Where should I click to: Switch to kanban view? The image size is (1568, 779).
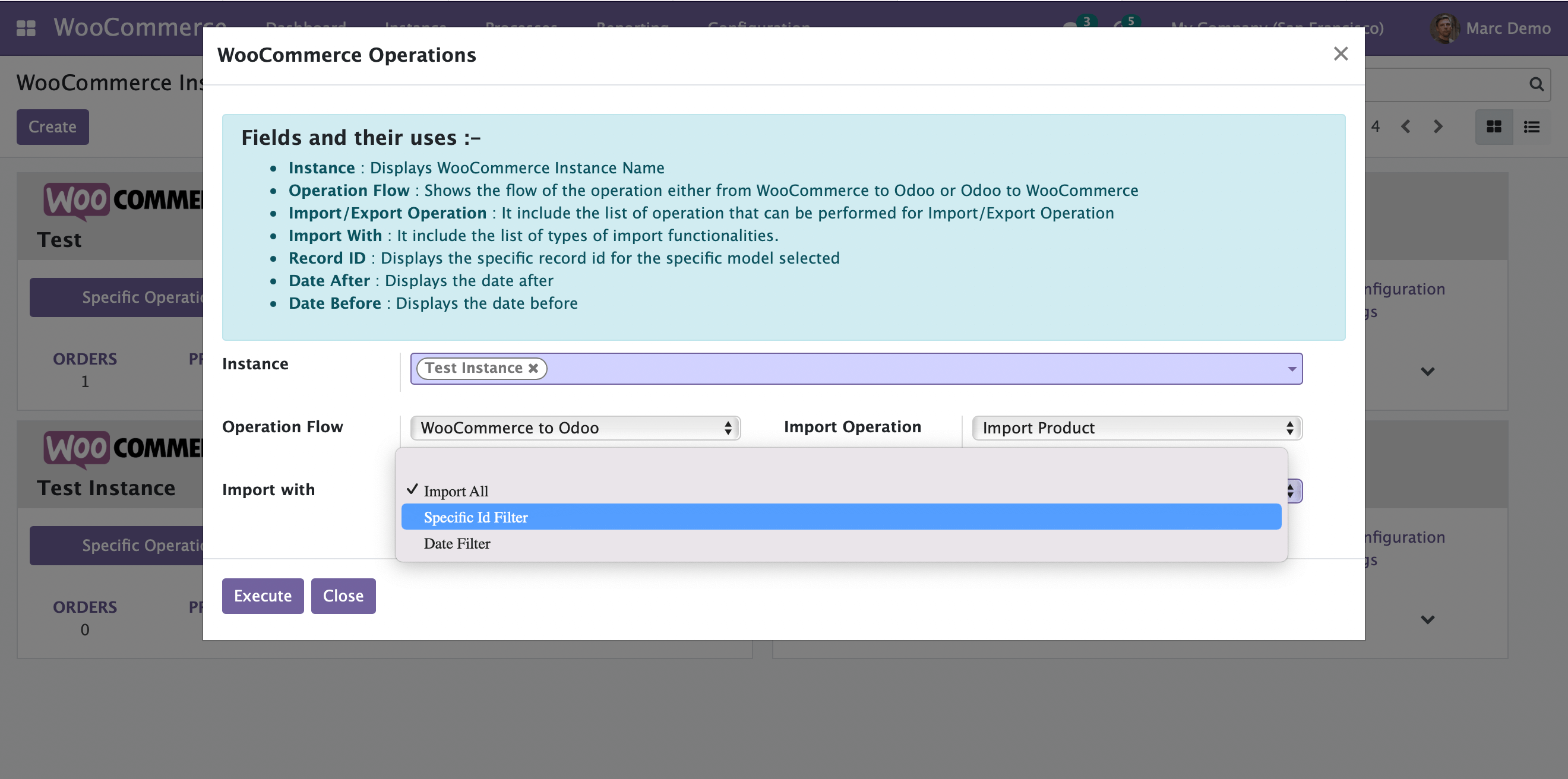coord(1494,126)
